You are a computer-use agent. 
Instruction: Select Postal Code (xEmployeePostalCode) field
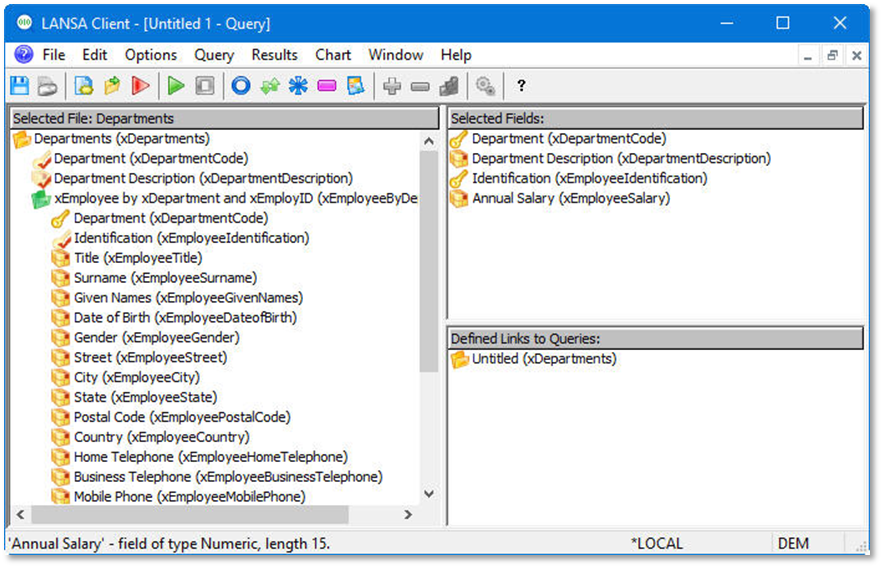coord(182,417)
